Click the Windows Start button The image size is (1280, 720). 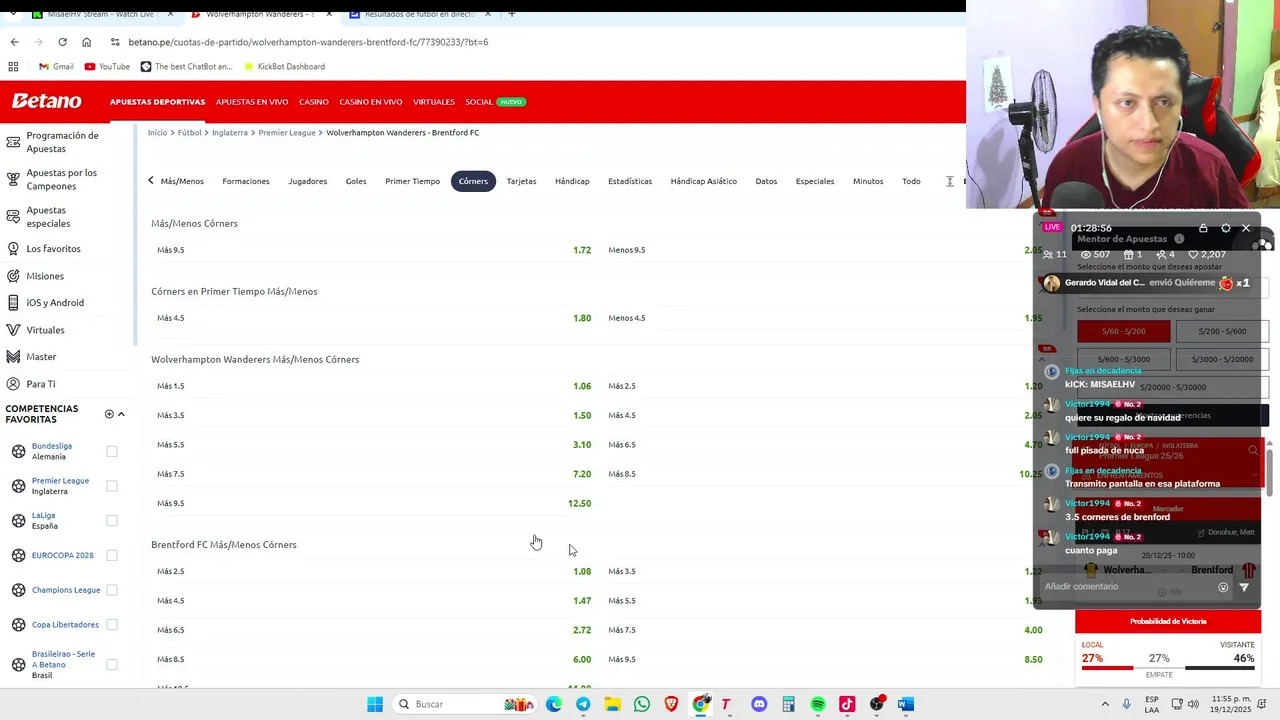(375, 704)
